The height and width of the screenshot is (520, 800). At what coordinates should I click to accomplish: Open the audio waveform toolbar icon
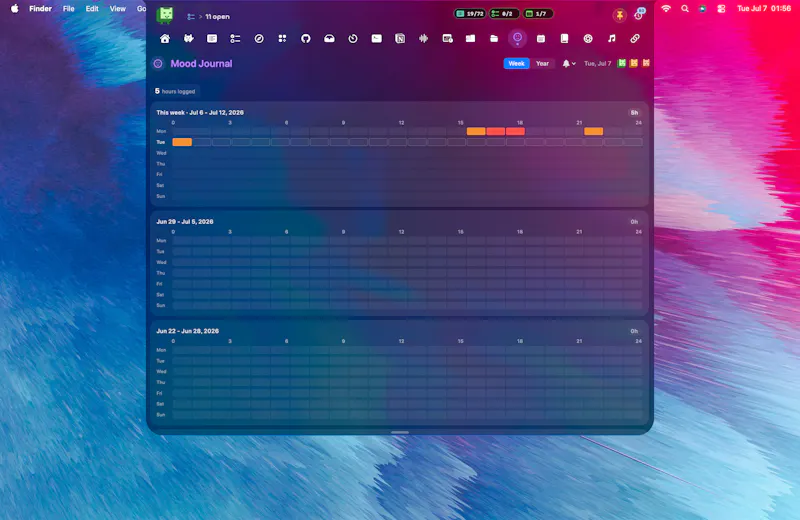pyautogui.click(x=423, y=38)
